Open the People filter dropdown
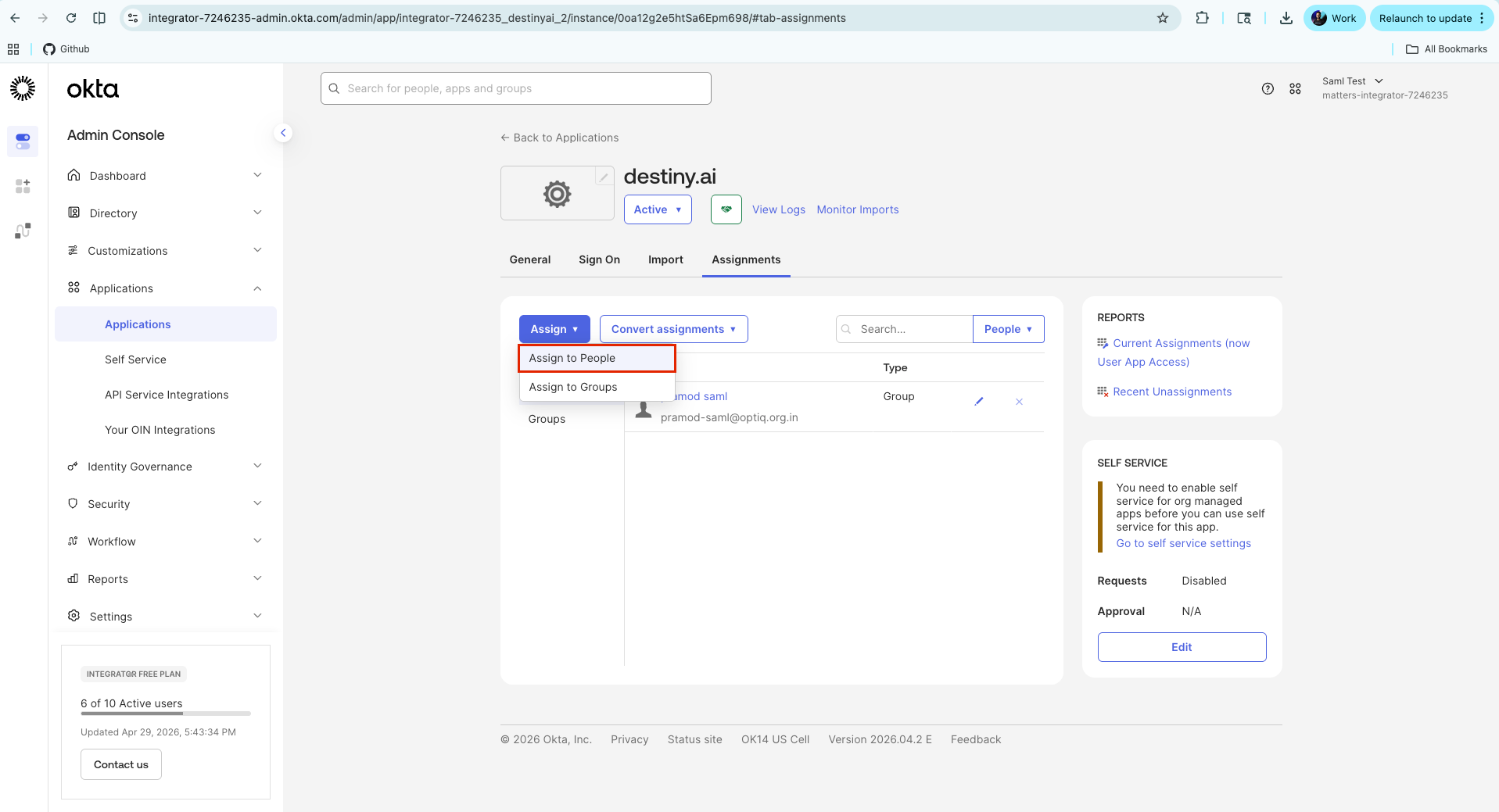 click(x=1009, y=329)
